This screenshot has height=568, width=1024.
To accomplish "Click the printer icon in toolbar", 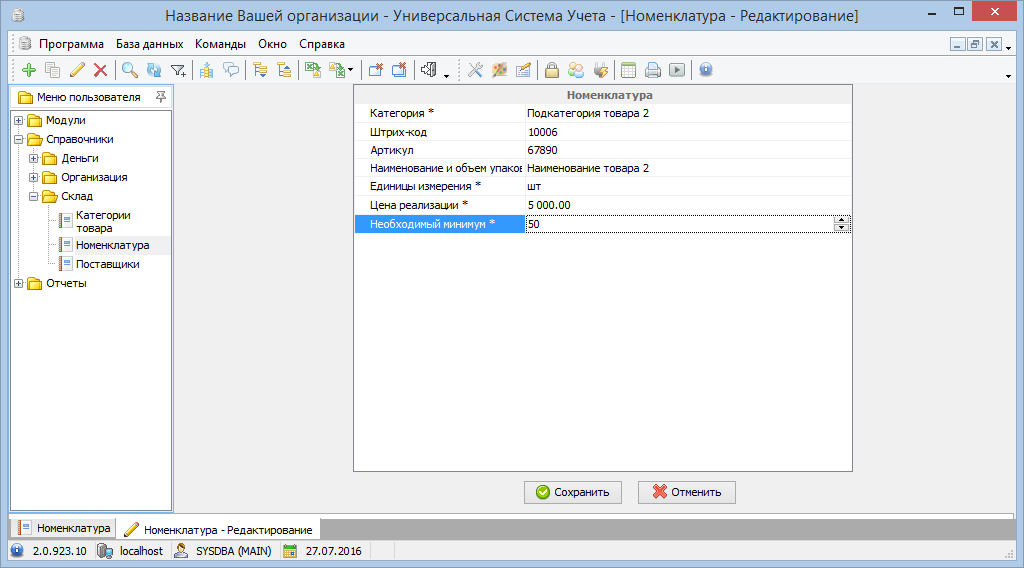I will pyautogui.click(x=653, y=70).
